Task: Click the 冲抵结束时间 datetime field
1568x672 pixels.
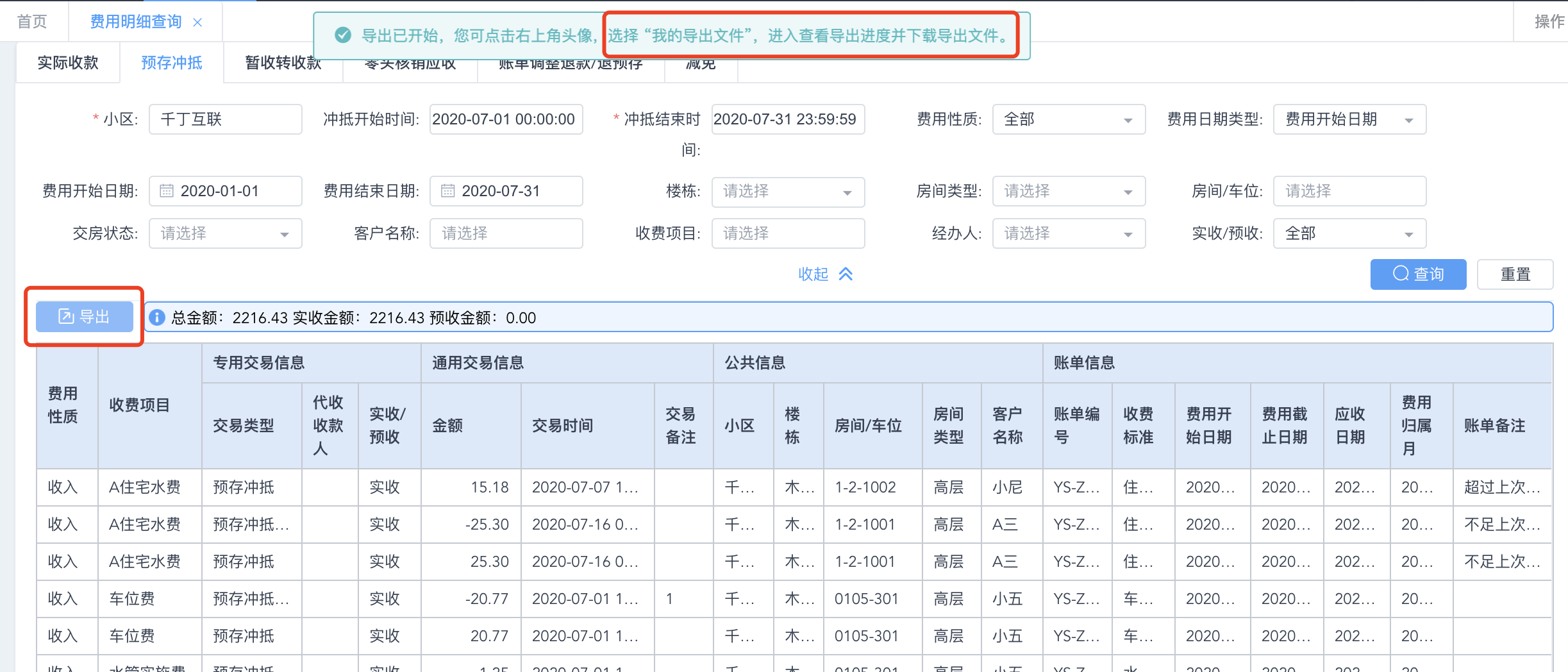Action: pyautogui.click(x=788, y=119)
